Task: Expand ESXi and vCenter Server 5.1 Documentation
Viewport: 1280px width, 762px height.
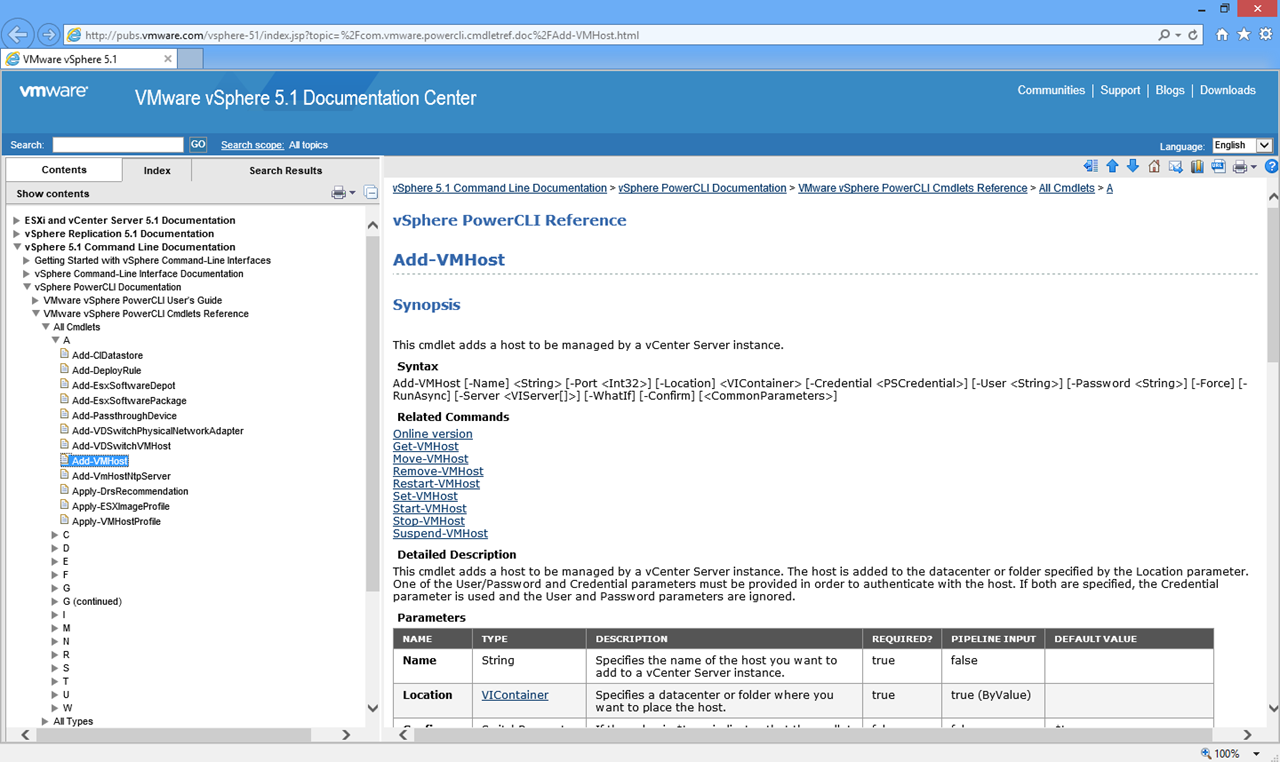Action: point(16,220)
